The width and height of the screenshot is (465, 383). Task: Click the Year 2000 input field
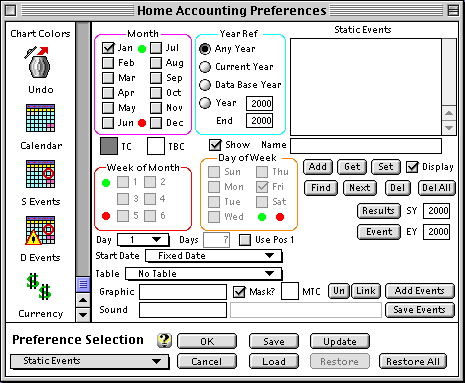(259, 103)
